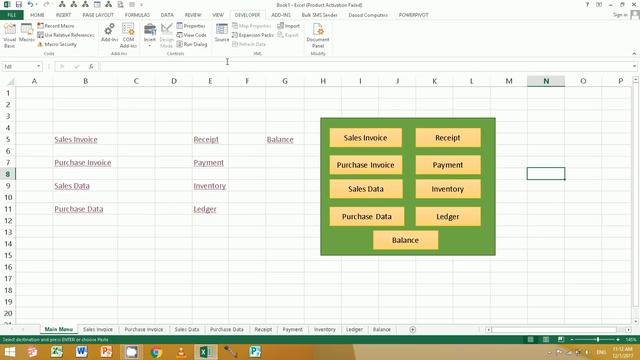Add a new sheet

click(x=412, y=329)
